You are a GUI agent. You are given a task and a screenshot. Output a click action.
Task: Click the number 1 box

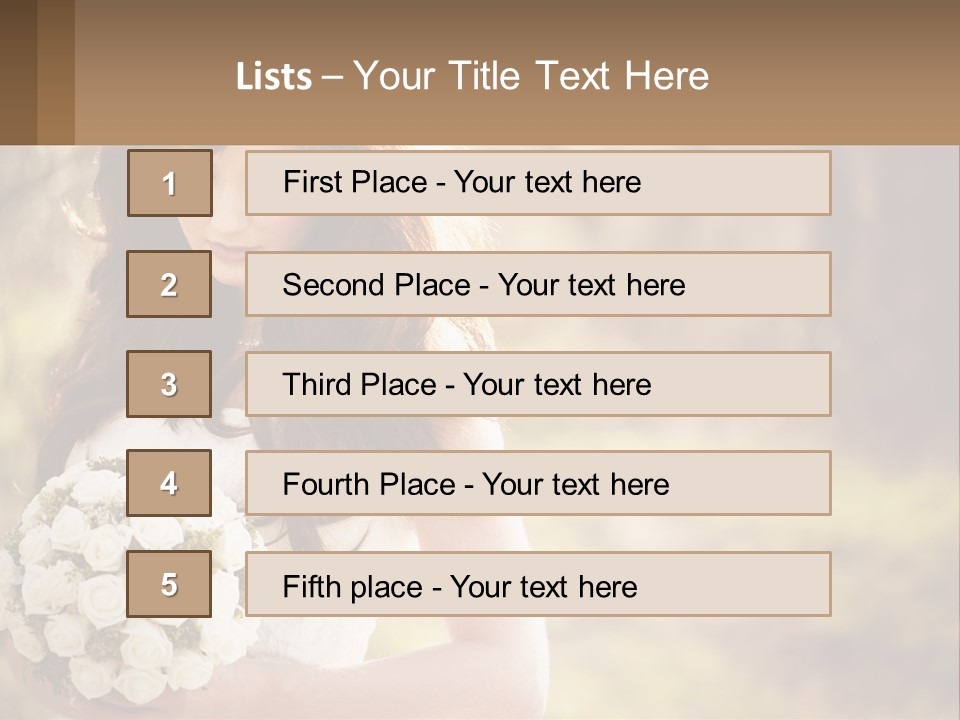pyautogui.click(x=170, y=183)
